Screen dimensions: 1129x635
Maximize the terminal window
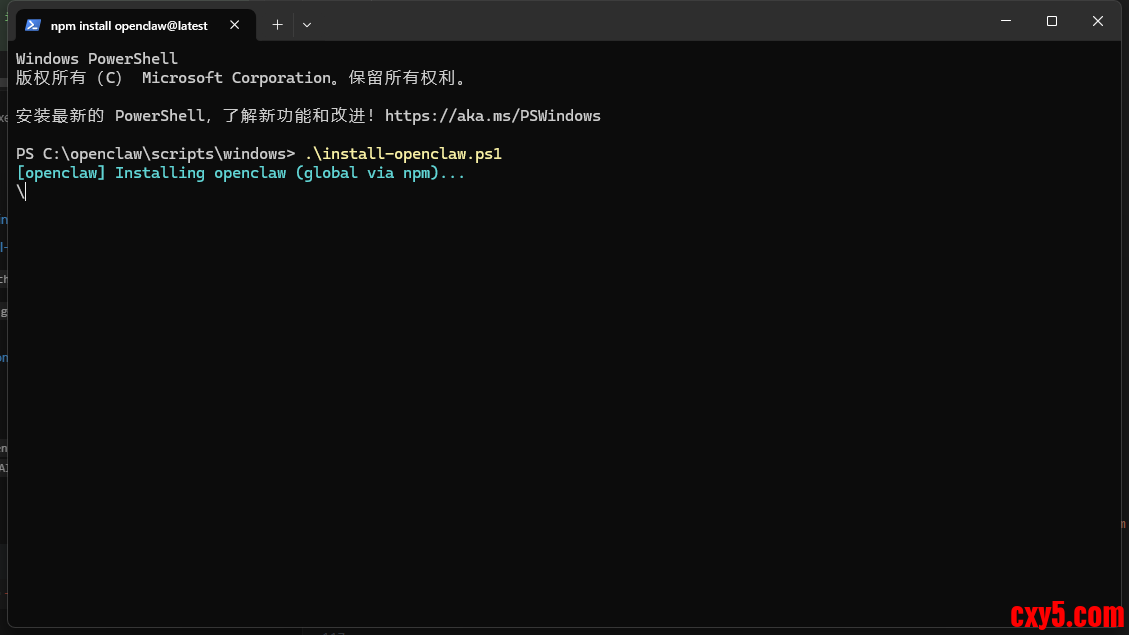click(x=1052, y=21)
